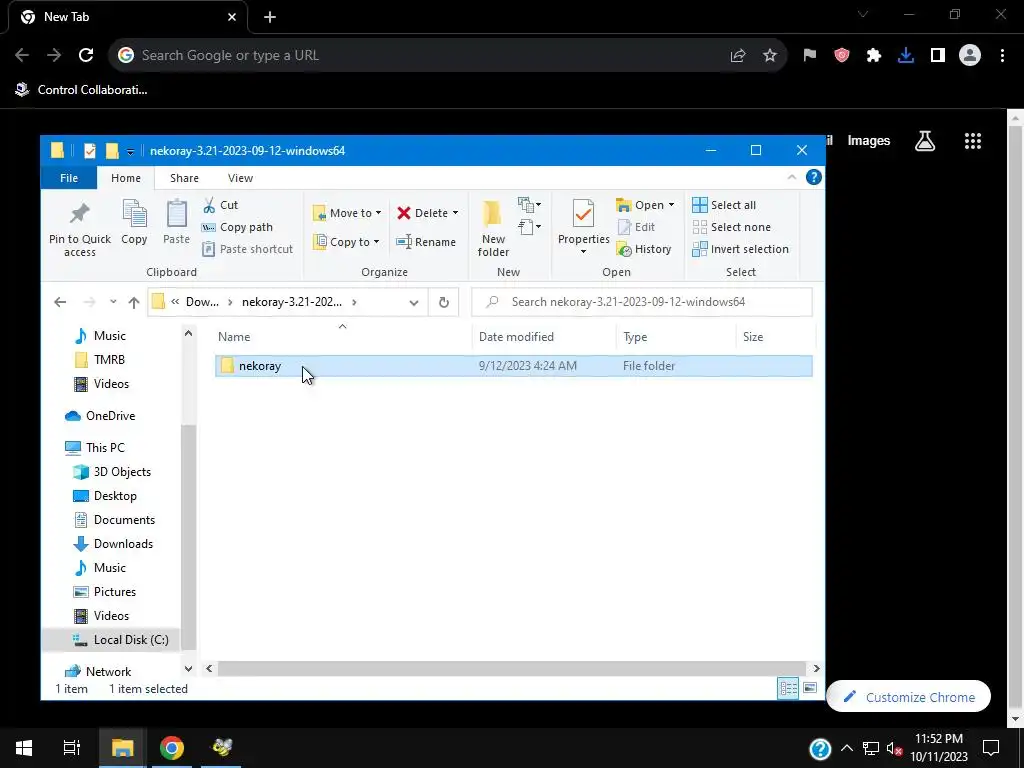
Task: Click the Paste ribbon icon
Action: pos(176,215)
